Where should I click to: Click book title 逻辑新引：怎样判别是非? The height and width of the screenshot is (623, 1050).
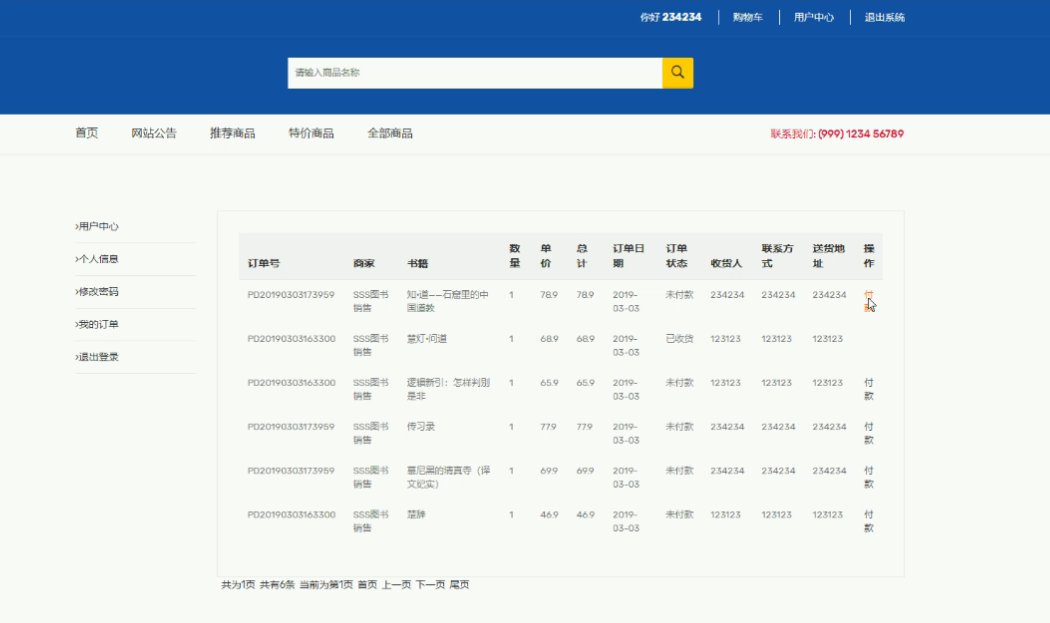(x=448, y=389)
